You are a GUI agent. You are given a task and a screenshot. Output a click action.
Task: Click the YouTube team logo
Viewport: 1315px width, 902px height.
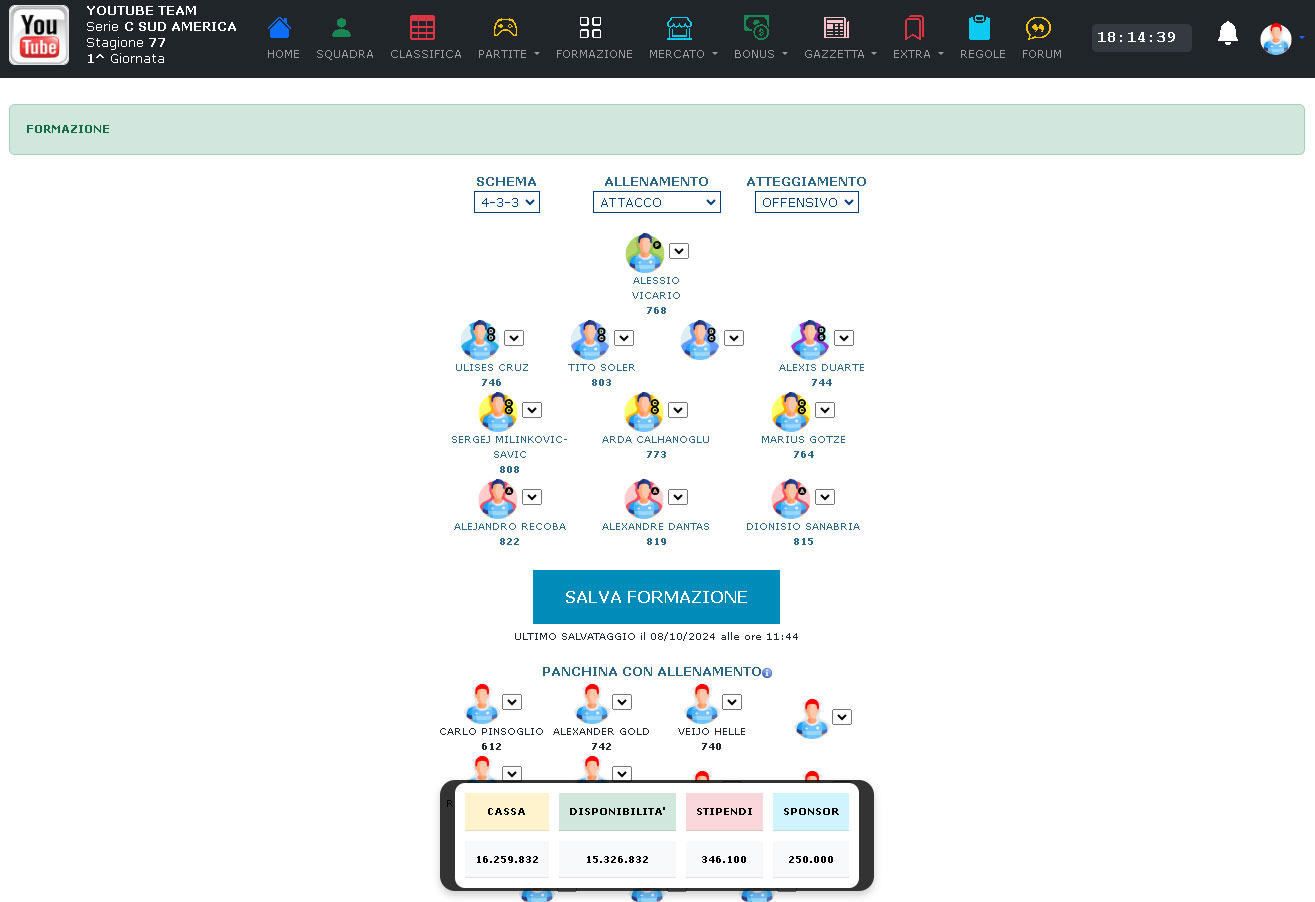pyautogui.click(x=39, y=35)
